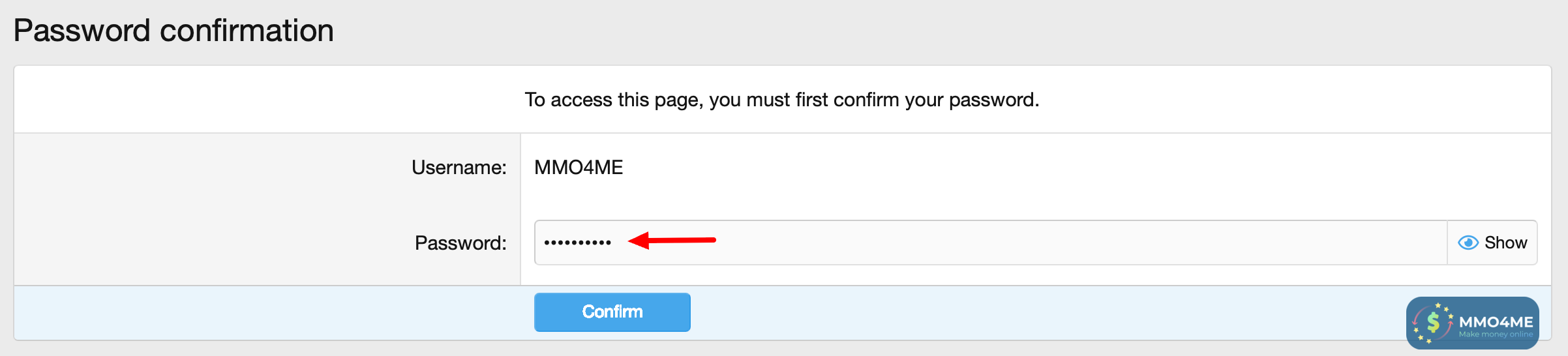The image size is (1568, 356).
Task: Click the Confirm button
Action: click(612, 312)
